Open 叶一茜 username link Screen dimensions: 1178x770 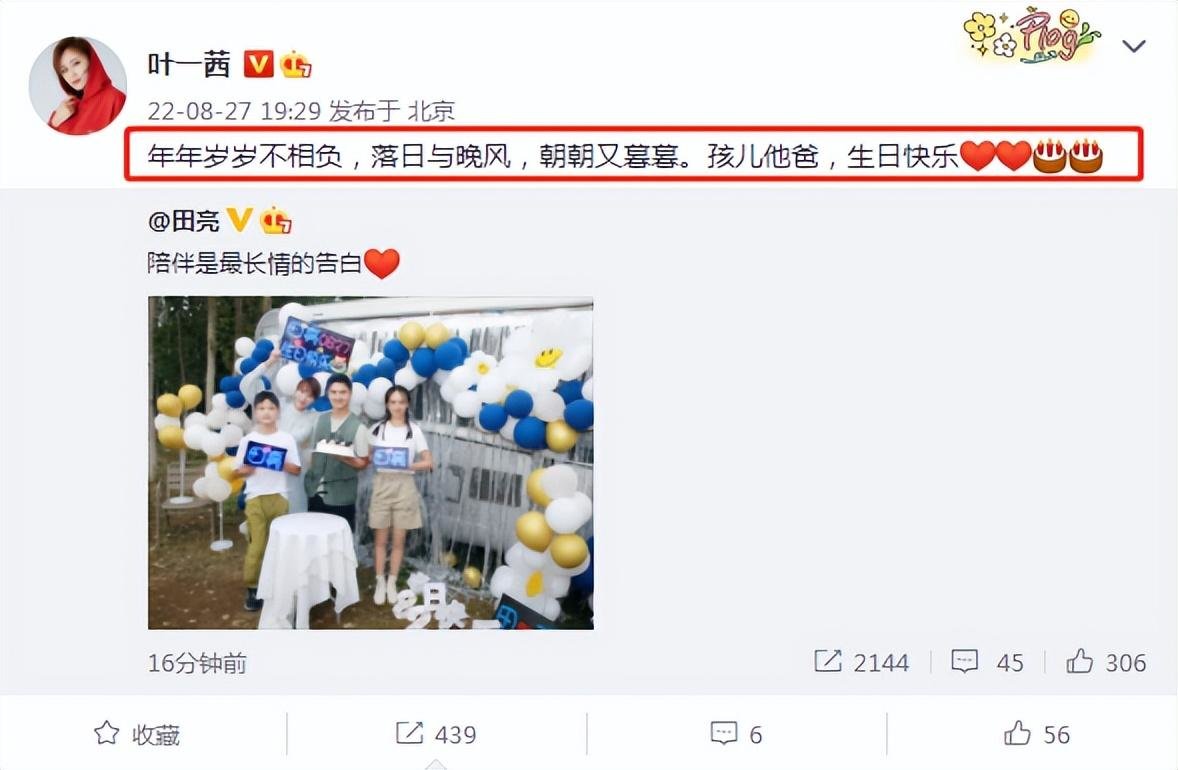tap(189, 64)
